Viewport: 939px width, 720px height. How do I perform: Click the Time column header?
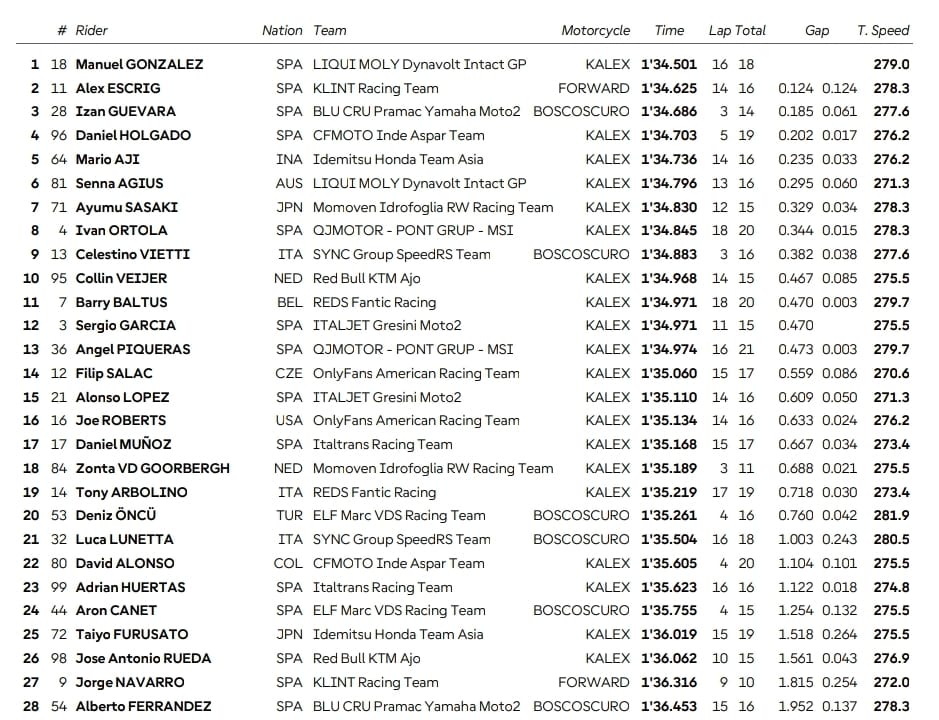coord(669,30)
